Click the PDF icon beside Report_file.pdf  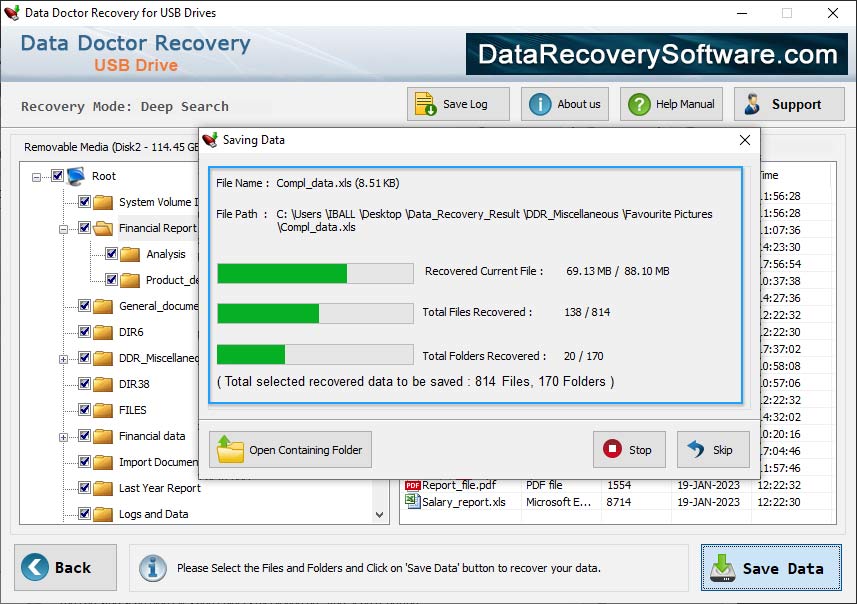click(x=409, y=487)
